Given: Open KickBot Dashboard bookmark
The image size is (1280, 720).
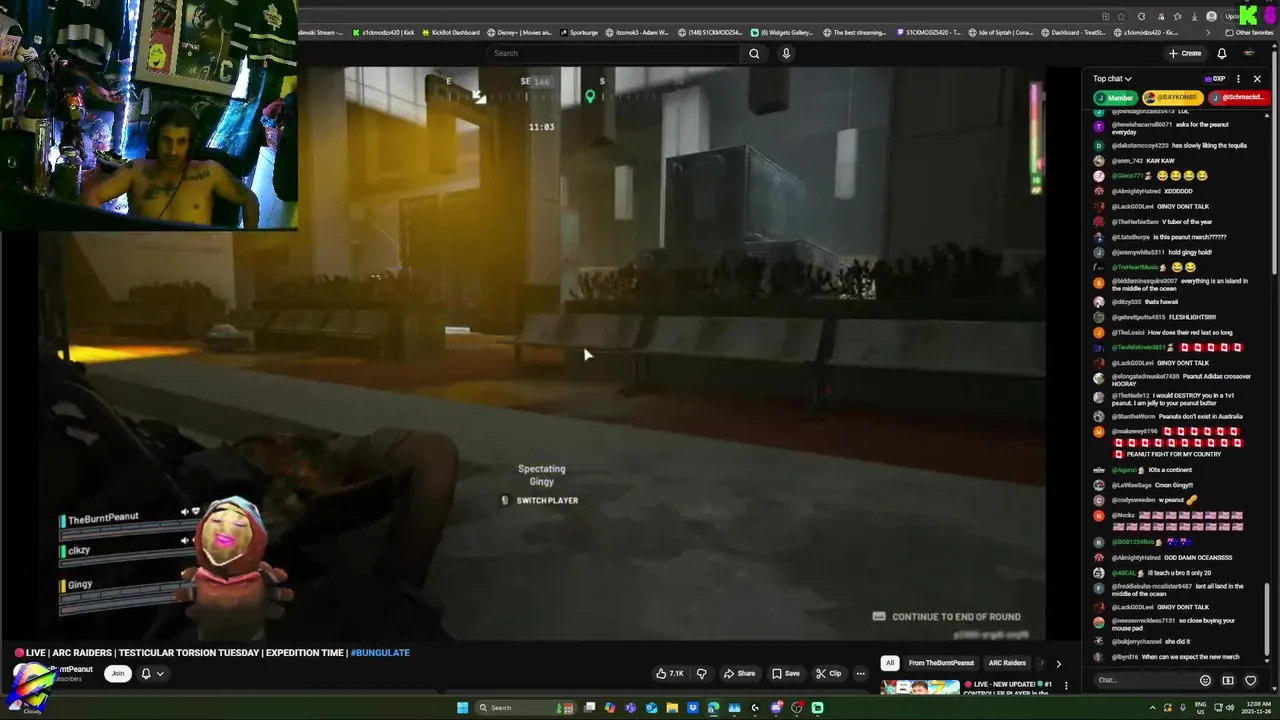Looking at the screenshot, I should (450, 32).
